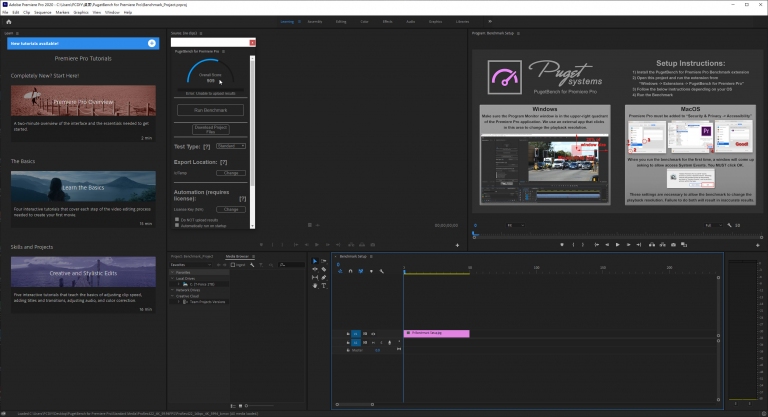768x417 pixels.
Task: Open the File menu
Action: 5,12
